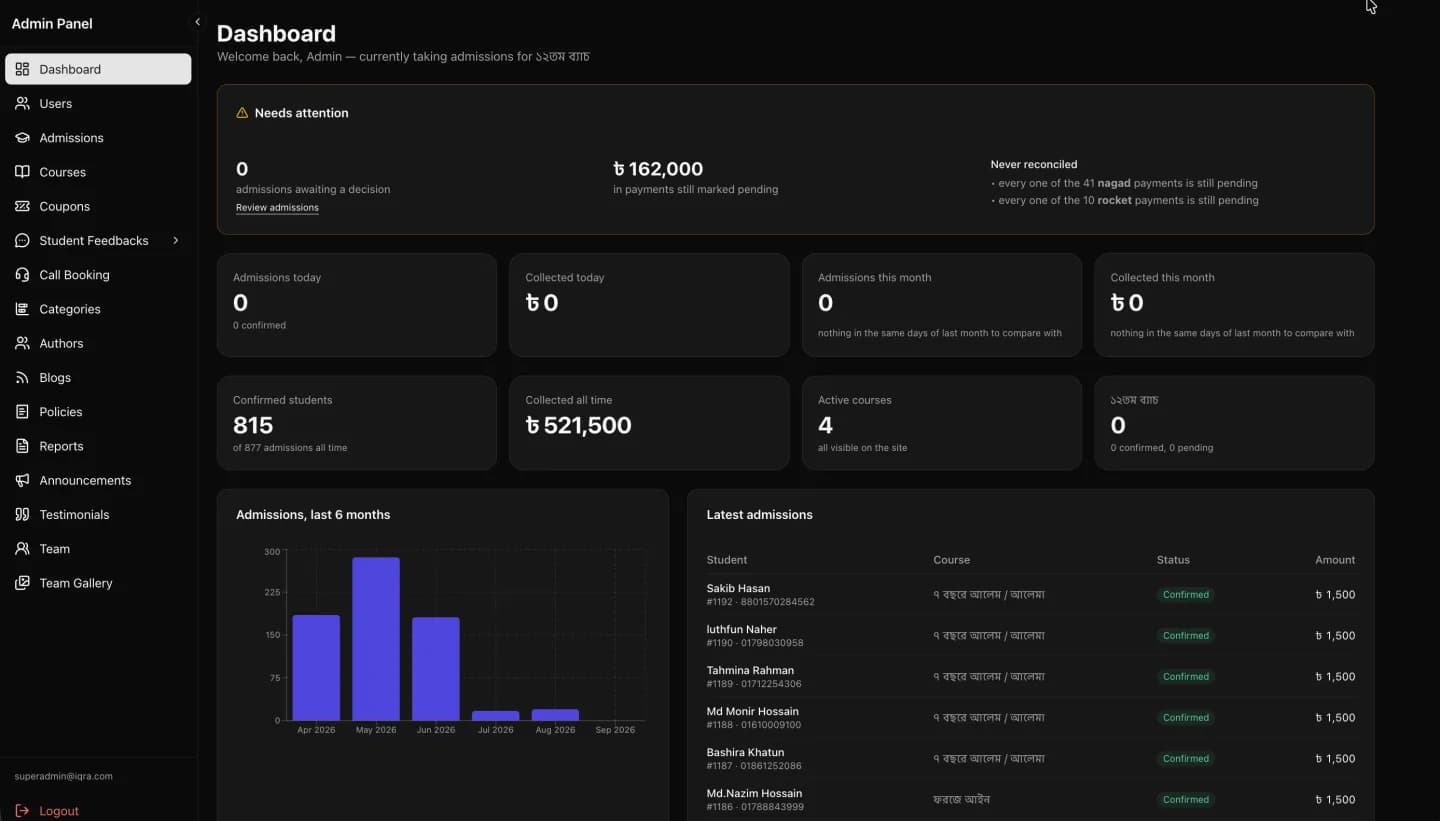The image size is (1440, 821).
Task: Click the Active courses card
Action: (942, 423)
